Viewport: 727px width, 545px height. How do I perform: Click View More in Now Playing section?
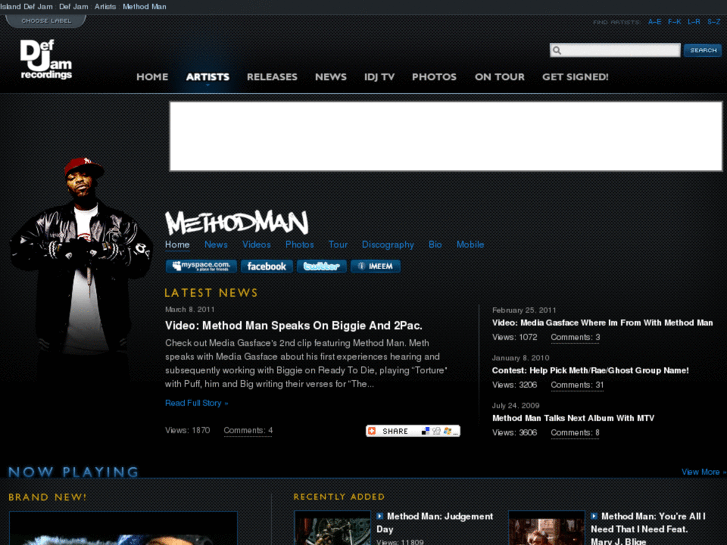coord(703,472)
